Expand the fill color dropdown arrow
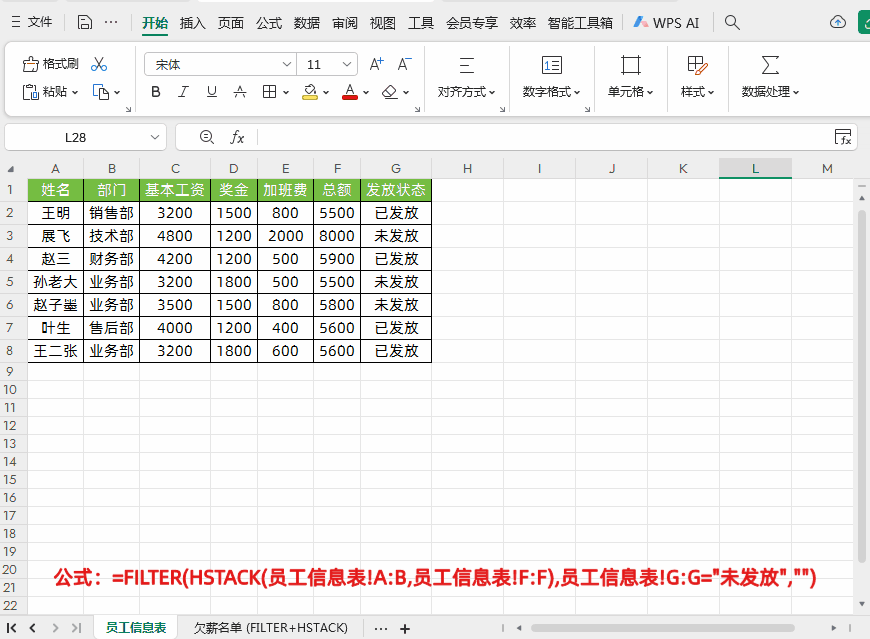Screen dimensions: 870x639 (x=326, y=93)
